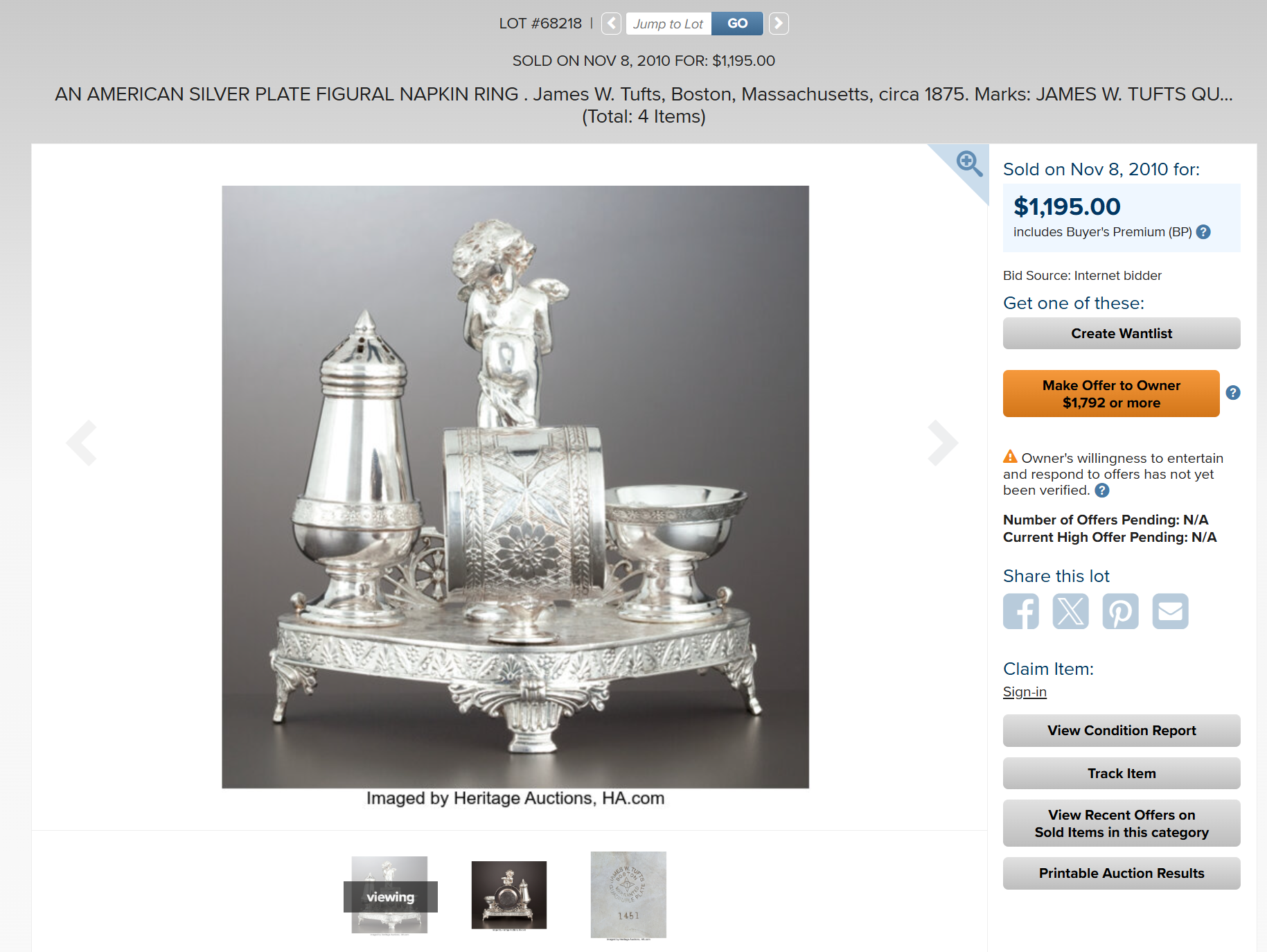Open the magnifier zoom icon on image
The width and height of the screenshot is (1267, 952).
(968, 164)
